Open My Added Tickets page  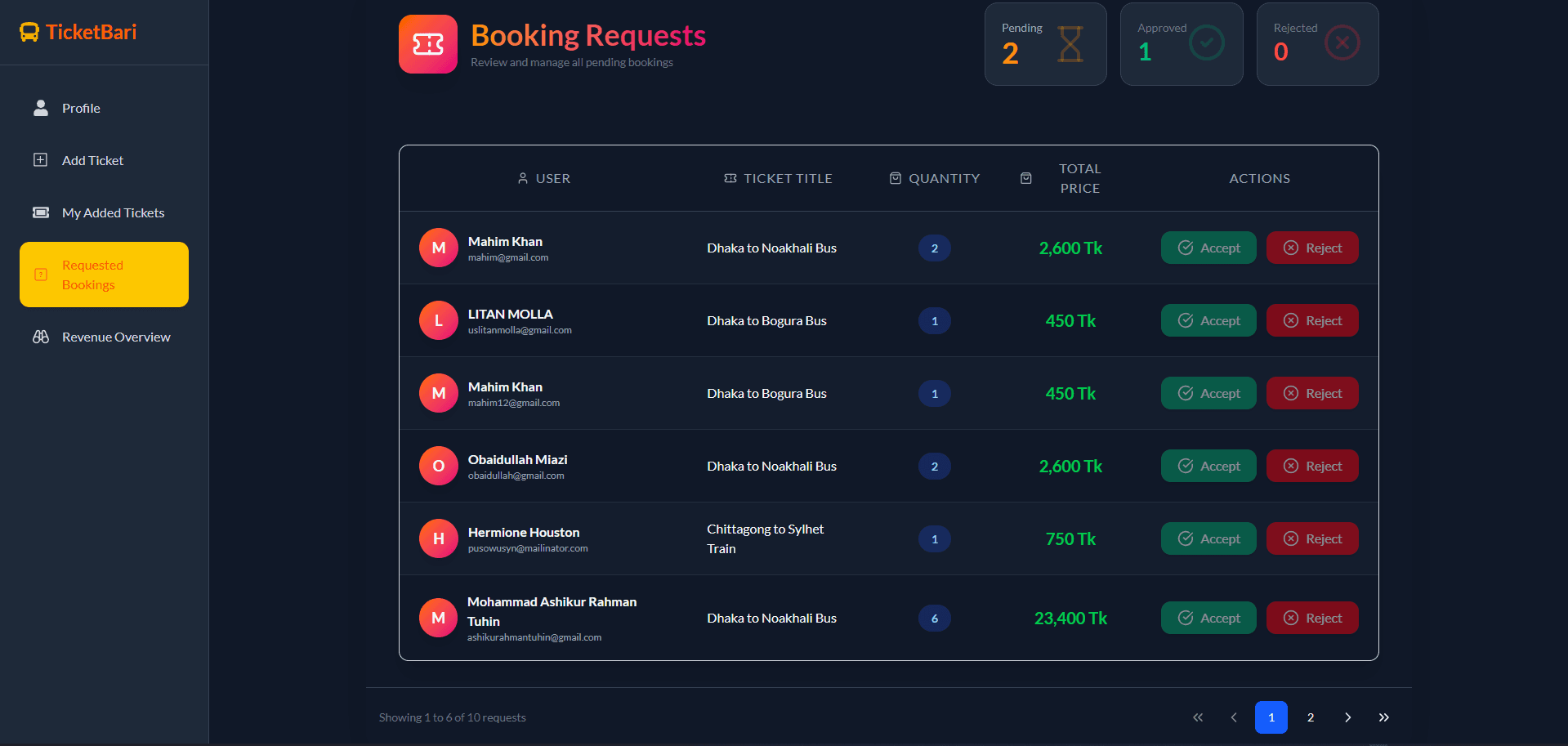(104, 212)
